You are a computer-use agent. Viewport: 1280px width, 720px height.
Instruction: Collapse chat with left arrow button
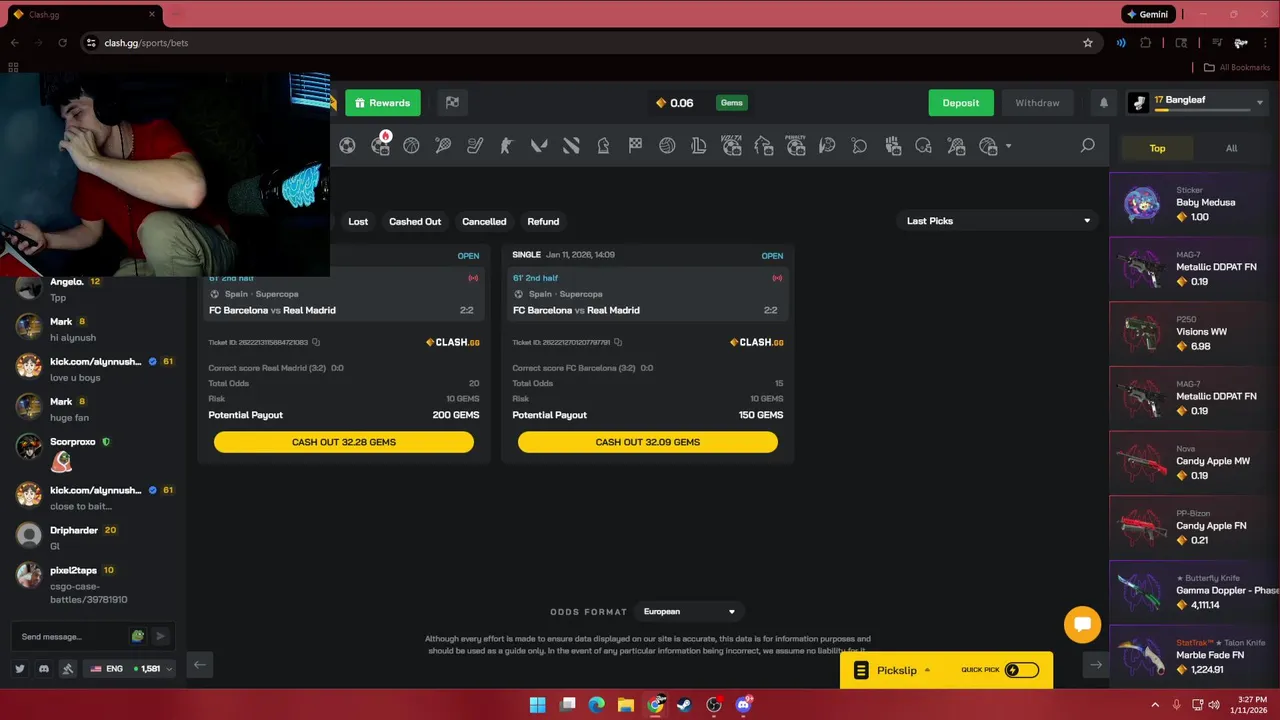click(x=199, y=665)
